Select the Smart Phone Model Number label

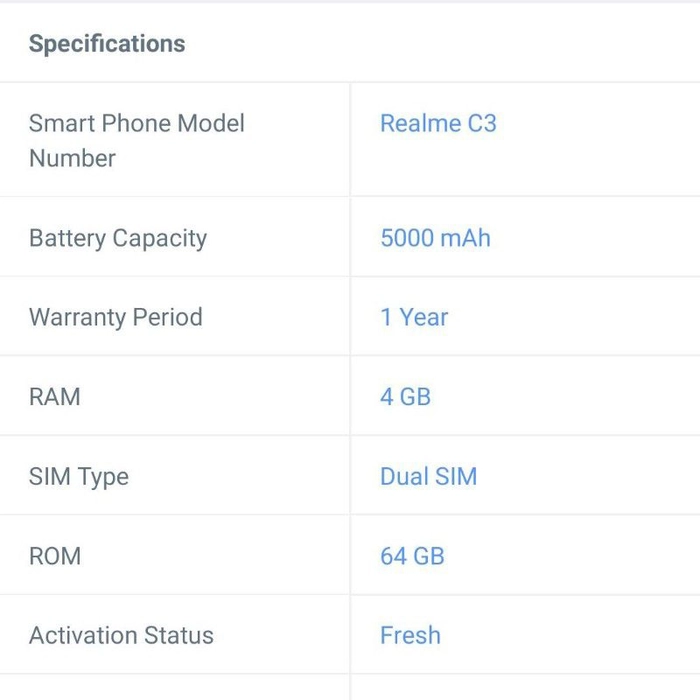point(137,141)
